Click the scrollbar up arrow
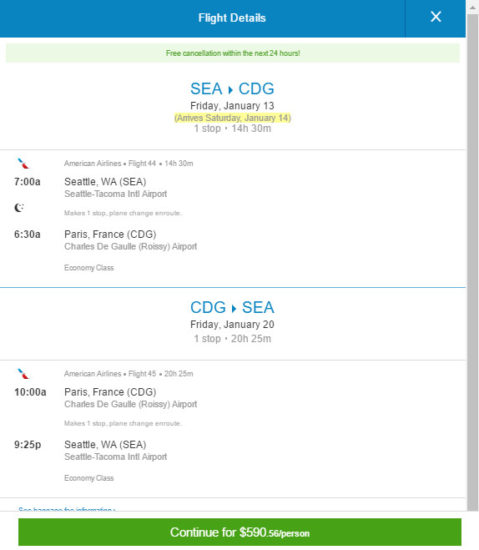The height and width of the screenshot is (550, 479). point(472,7)
